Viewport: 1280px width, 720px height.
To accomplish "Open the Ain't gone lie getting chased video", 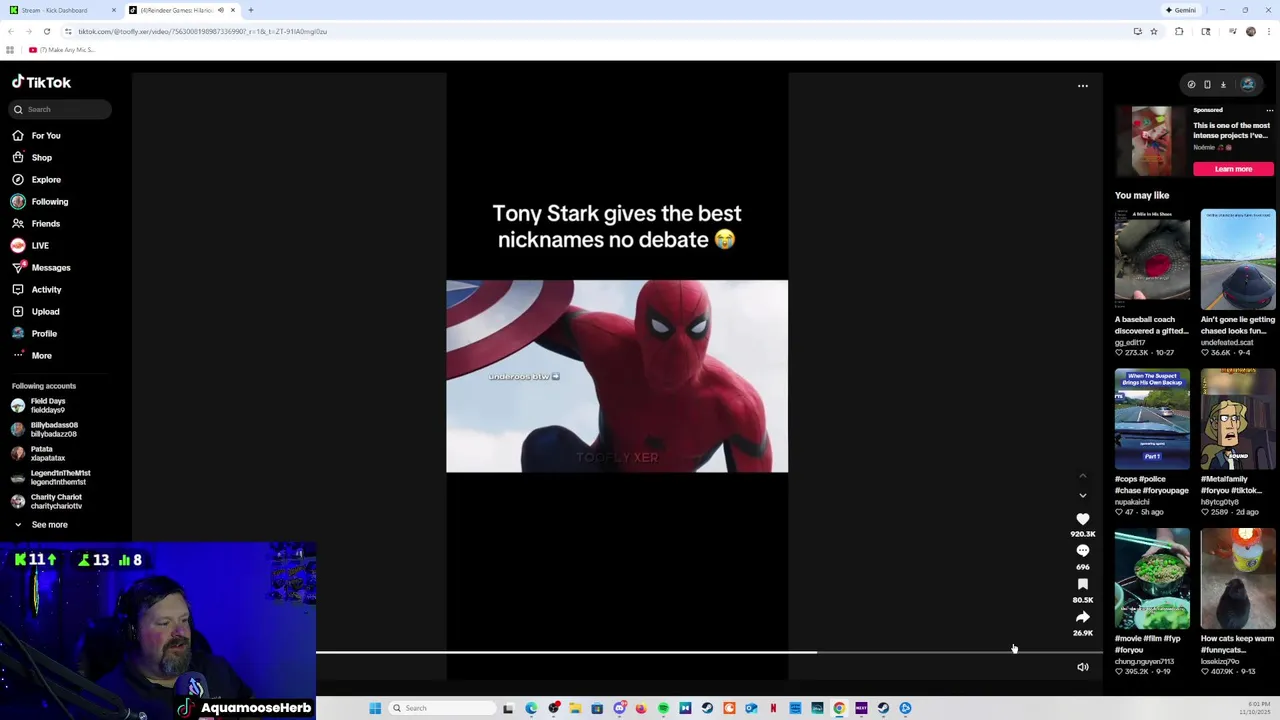I will point(1238,259).
